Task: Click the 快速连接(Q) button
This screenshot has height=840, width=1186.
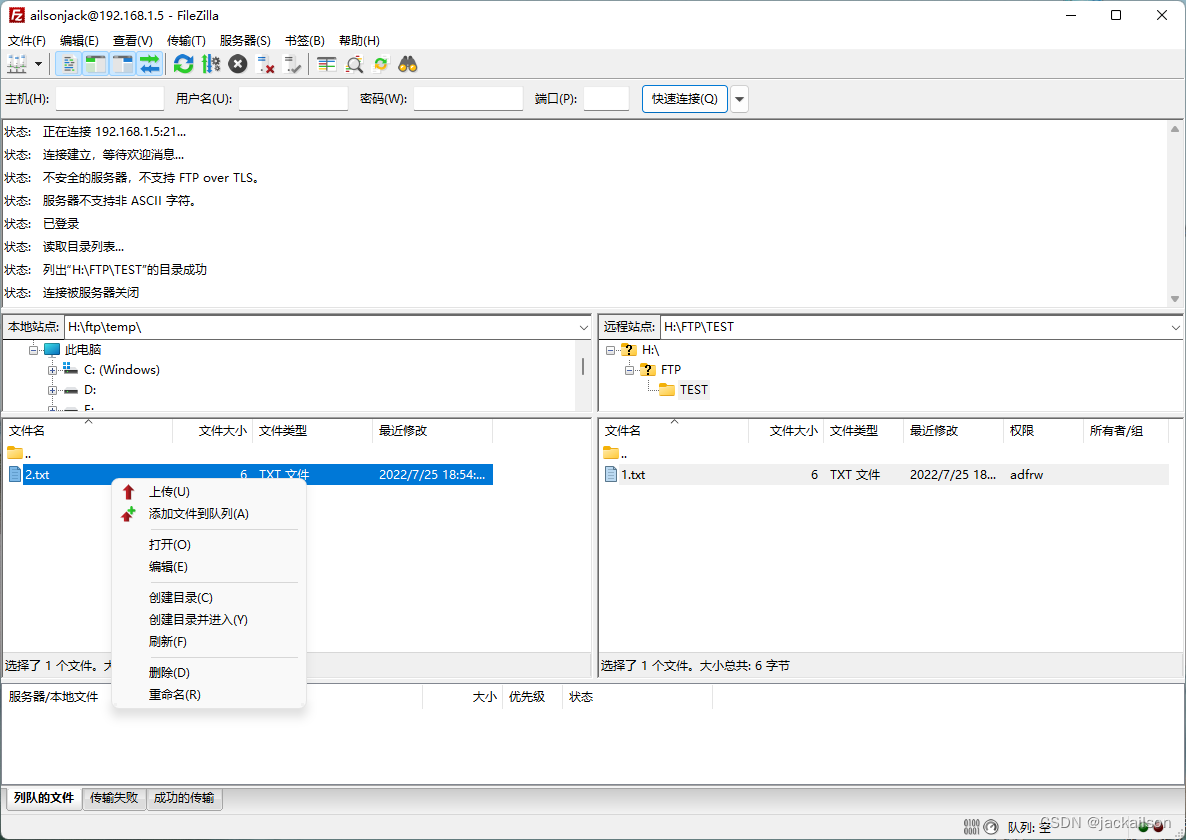Action: (685, 99)
